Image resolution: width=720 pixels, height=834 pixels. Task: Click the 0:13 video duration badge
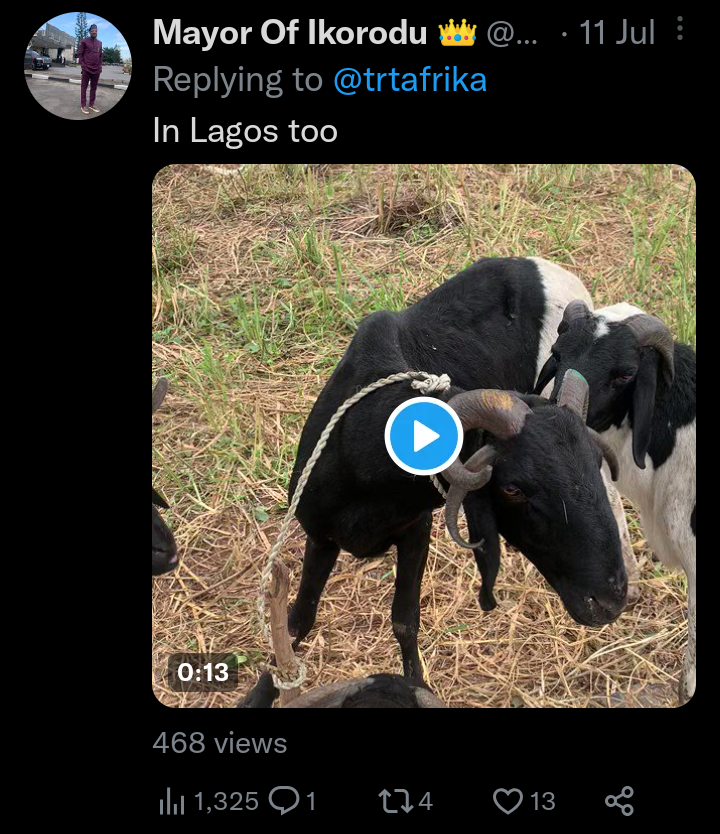(x=203, y=673)
